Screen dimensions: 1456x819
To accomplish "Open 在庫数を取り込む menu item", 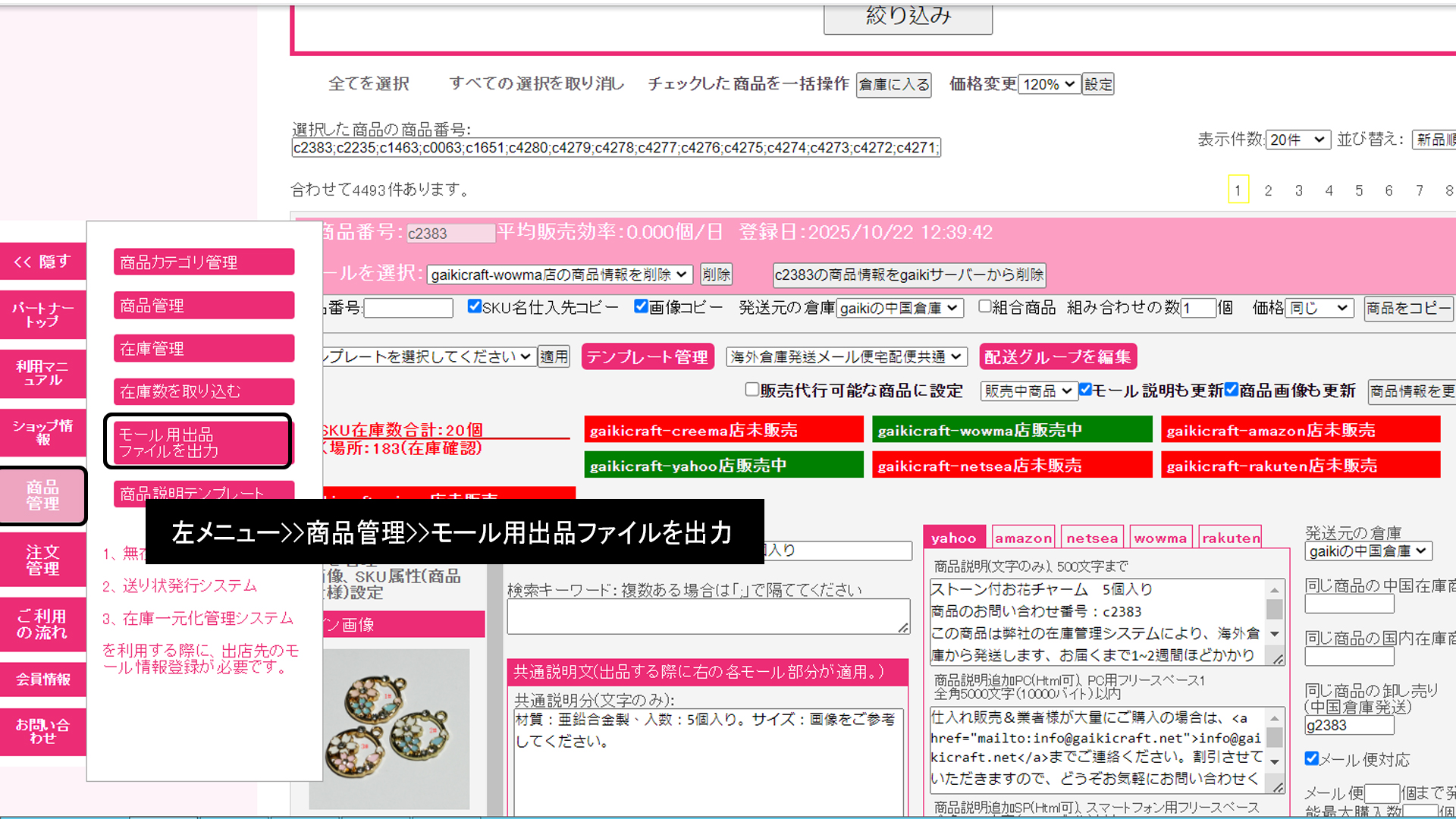I will (203, 391).
